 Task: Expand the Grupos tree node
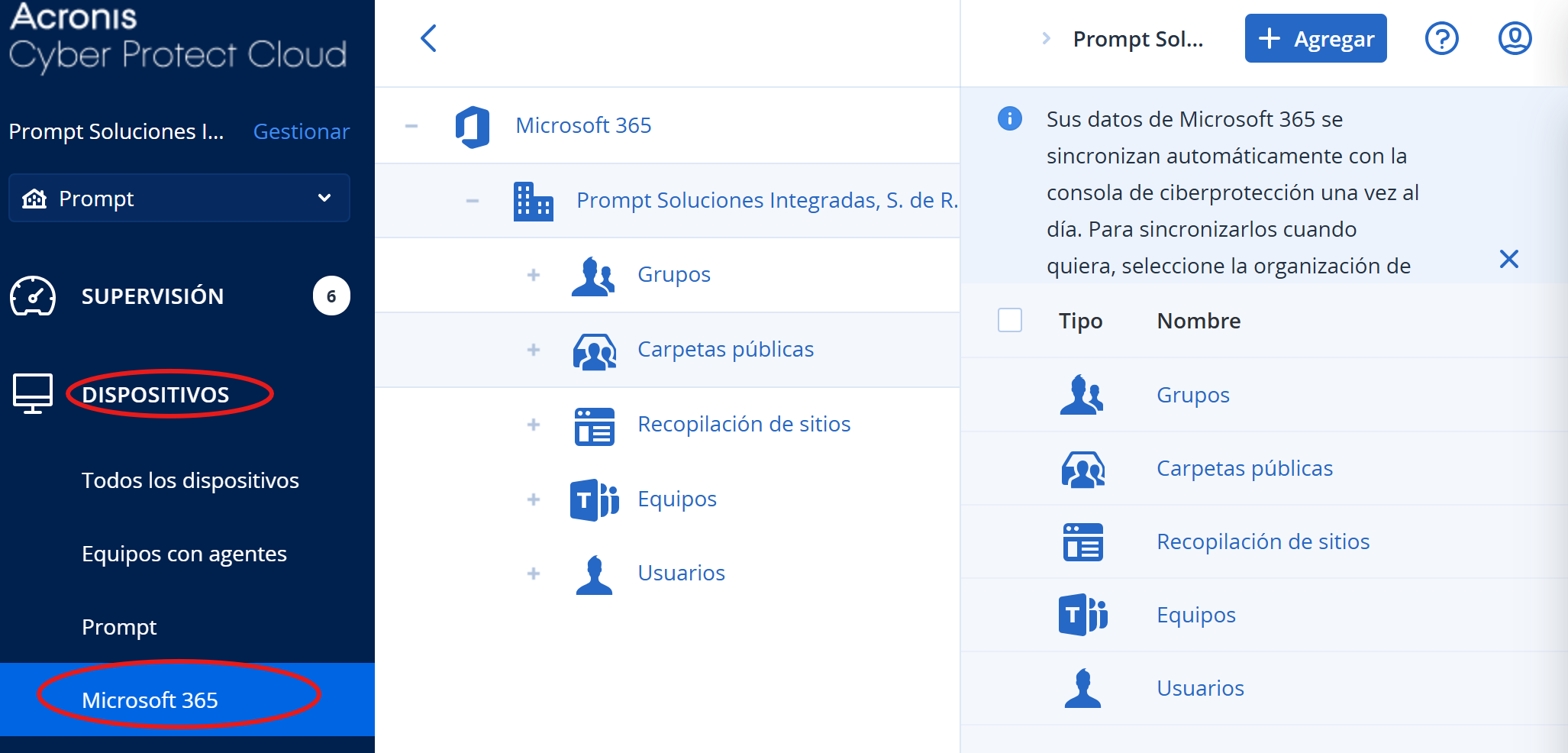[x=534, y=275]
